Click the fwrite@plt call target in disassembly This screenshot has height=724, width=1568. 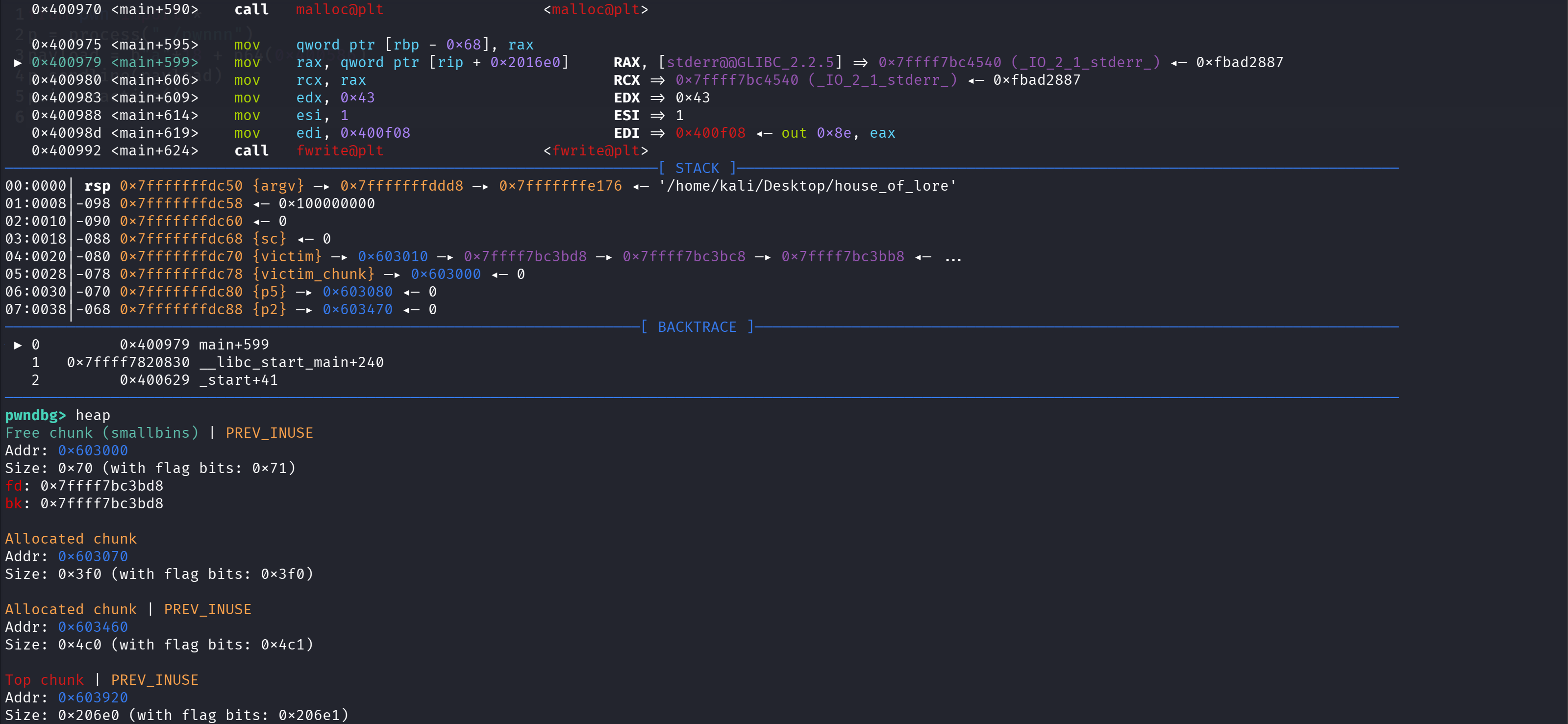tap(340, 150)
